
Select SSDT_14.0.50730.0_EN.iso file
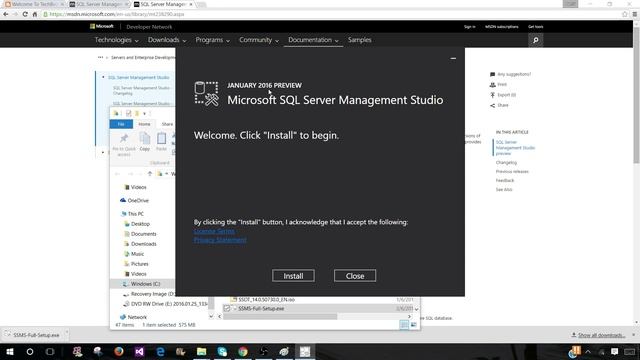[x=263, y=300]
